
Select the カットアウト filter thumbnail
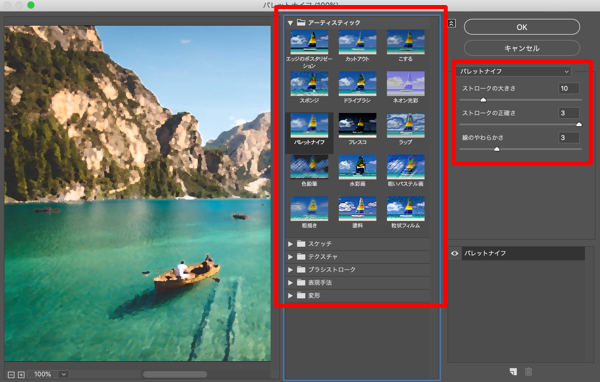tap(357, 42)
